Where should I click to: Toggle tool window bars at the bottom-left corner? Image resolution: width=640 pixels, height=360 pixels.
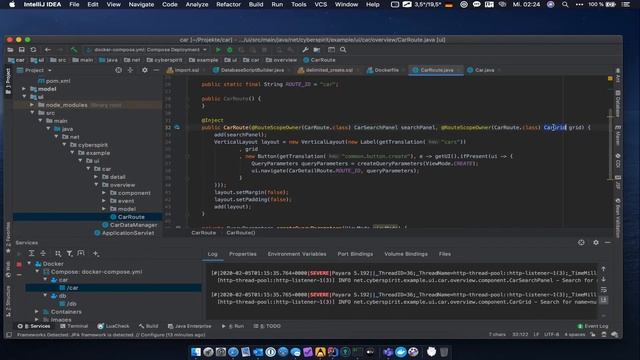tap(9, 335)
